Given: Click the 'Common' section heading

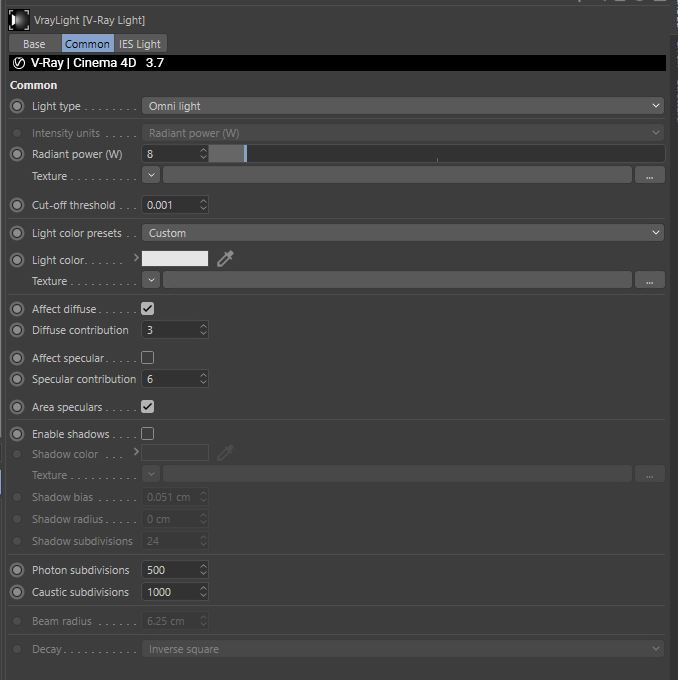Looking at the screenshot, I should (33, 85).
